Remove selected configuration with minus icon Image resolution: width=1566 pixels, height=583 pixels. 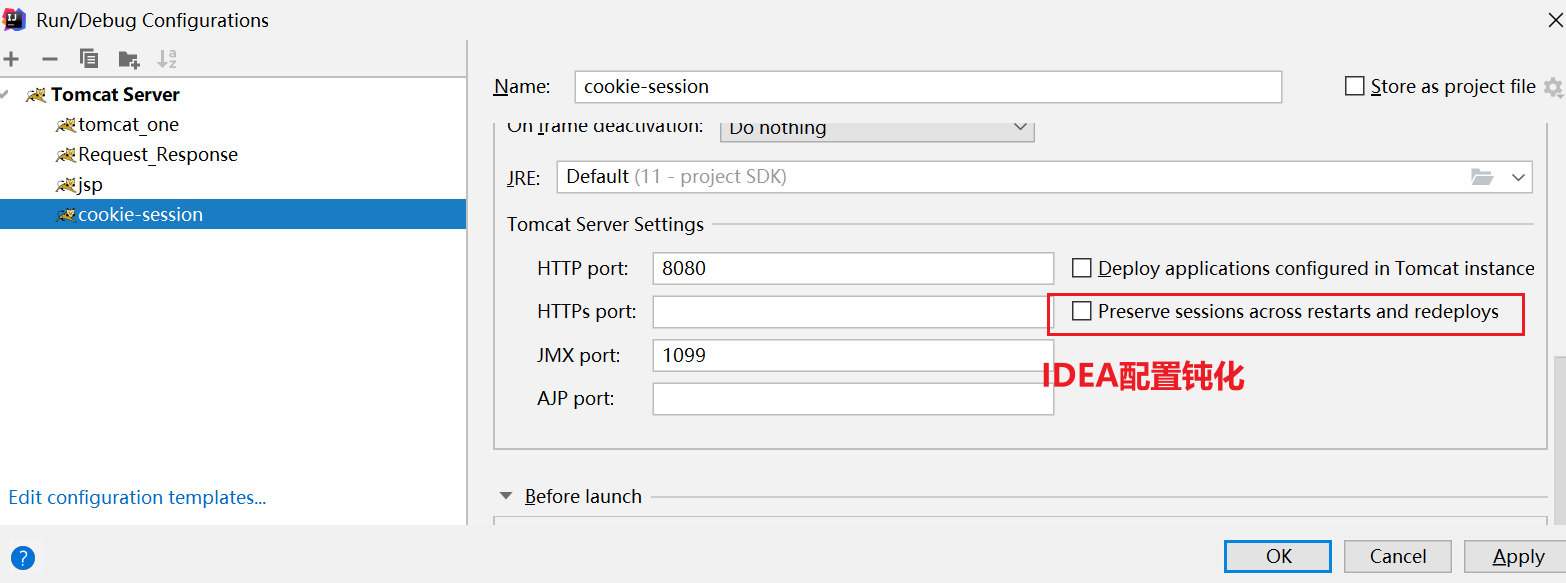49,59
